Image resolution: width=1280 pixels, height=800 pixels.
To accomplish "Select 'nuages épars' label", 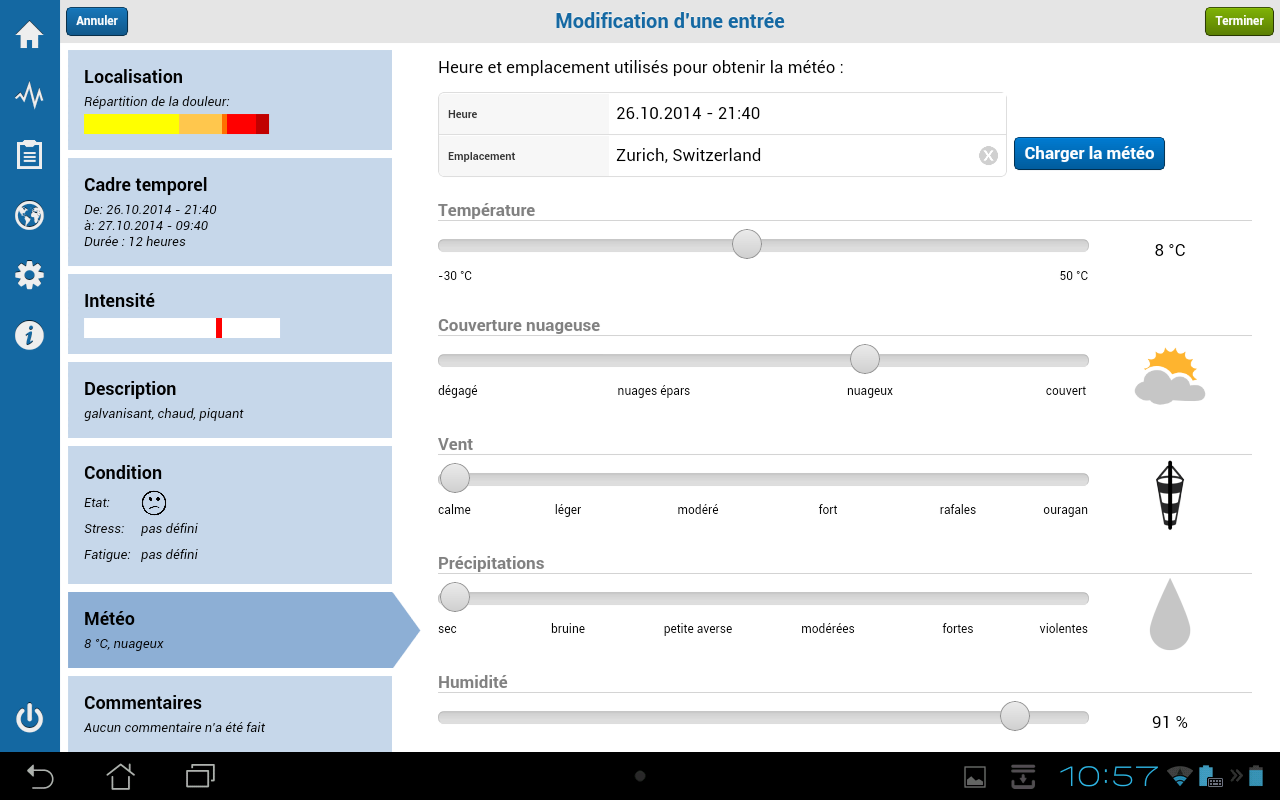I will [654, 391].
